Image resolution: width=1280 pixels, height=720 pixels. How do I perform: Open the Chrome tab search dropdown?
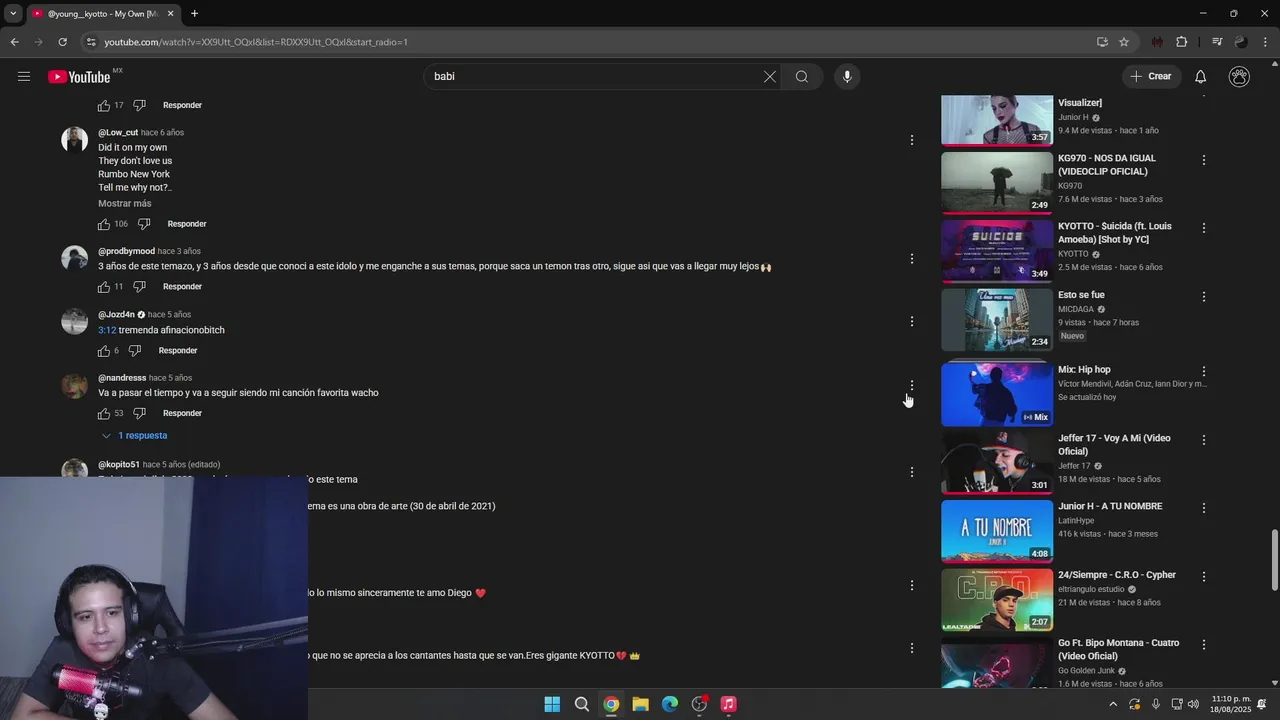[13, 14]
